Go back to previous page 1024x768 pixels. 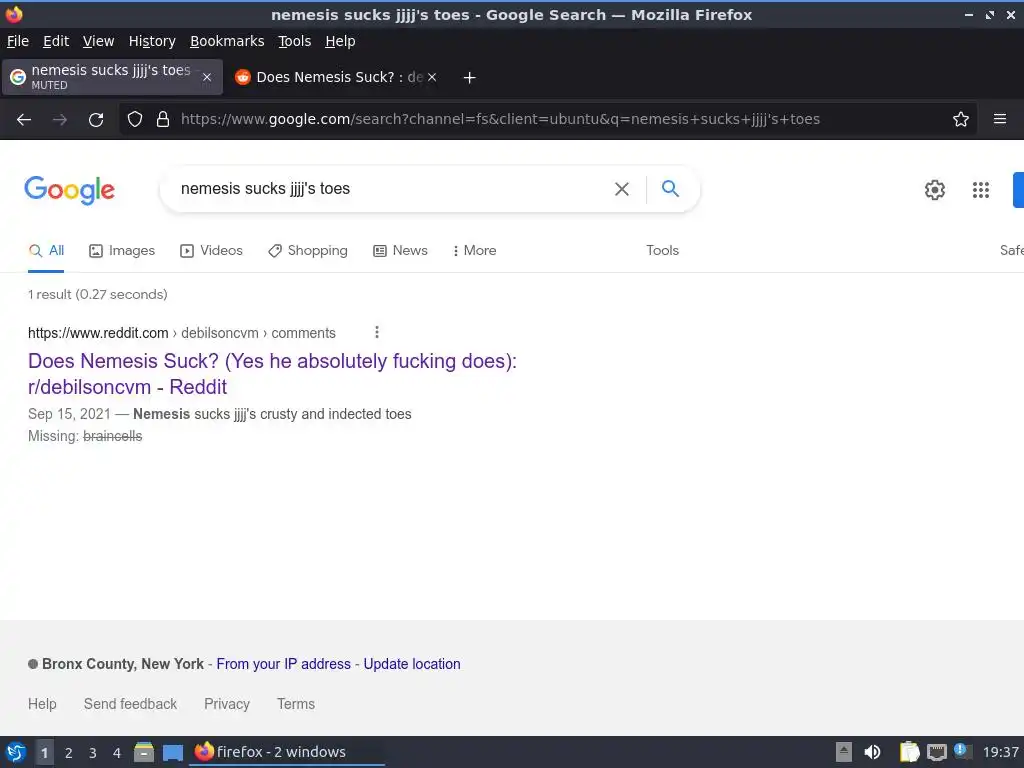click(24, 120)
